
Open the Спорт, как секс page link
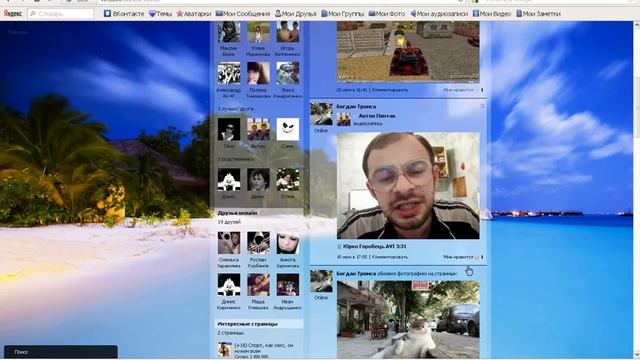(x=264, y=348)
